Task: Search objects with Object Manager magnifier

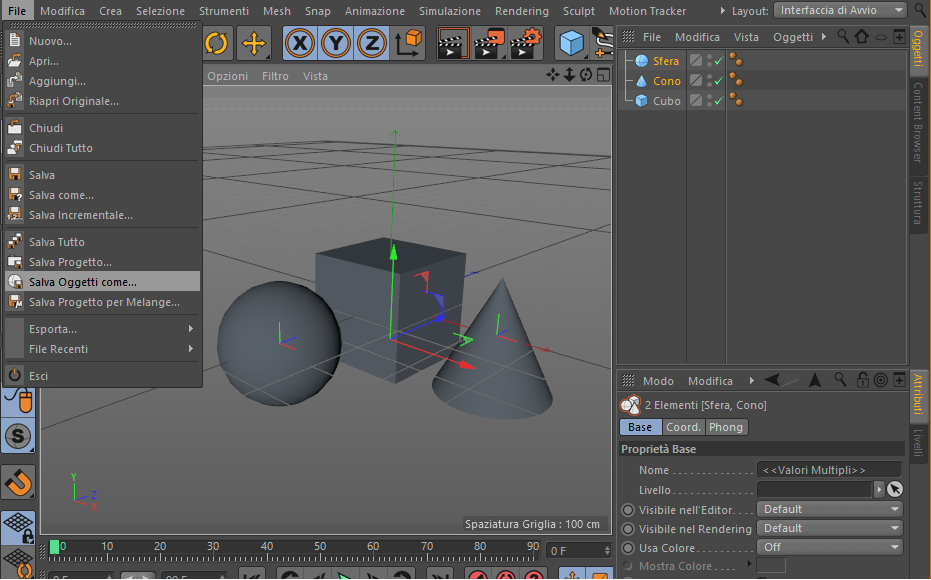Action: click(843, 37)
